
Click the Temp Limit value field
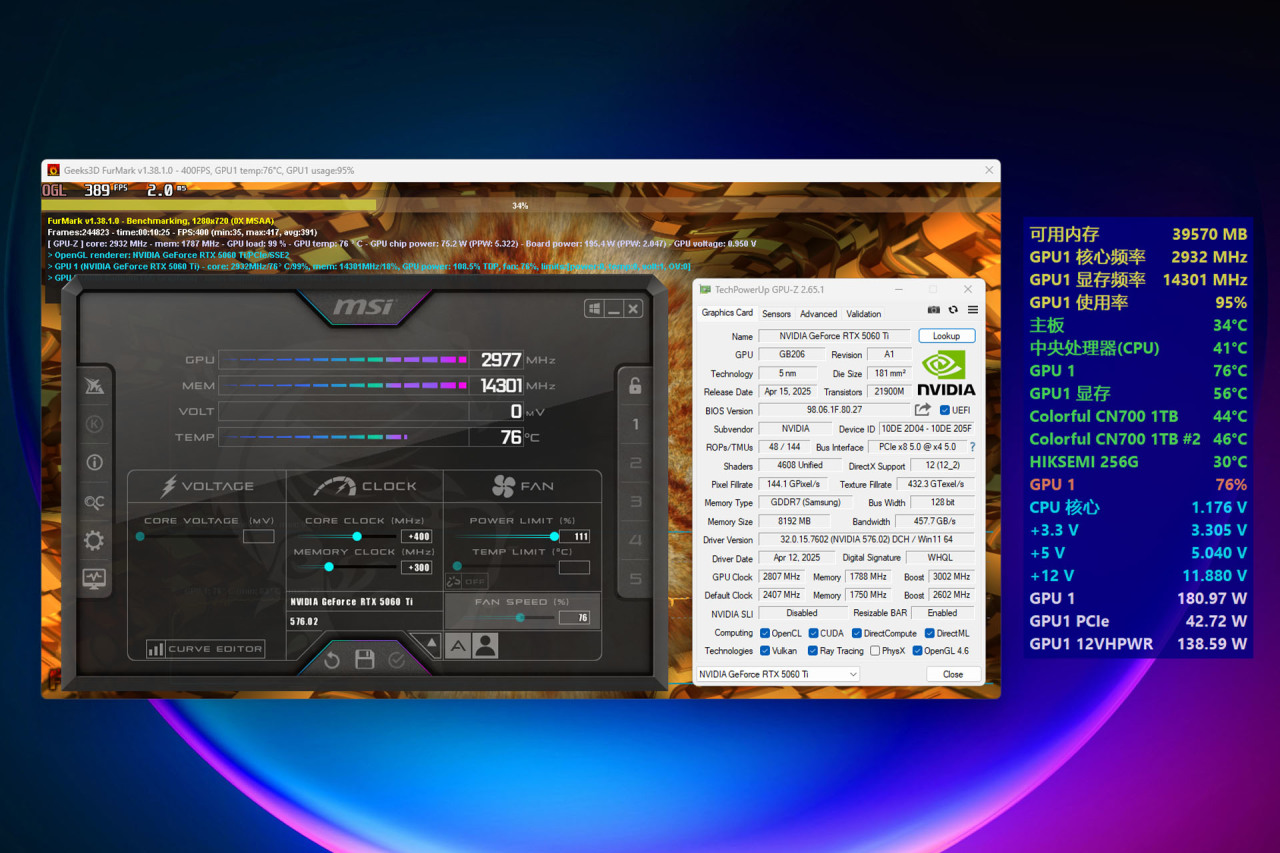tap(574, 568)
